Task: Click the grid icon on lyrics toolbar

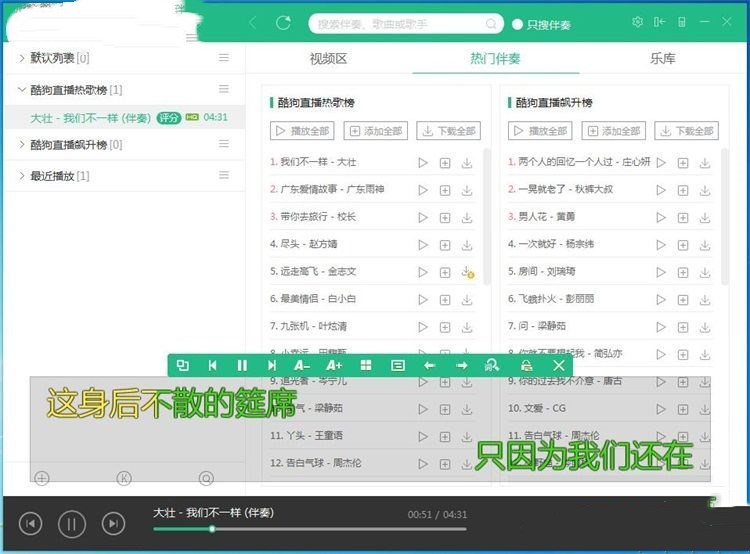Action: point(366,366)
